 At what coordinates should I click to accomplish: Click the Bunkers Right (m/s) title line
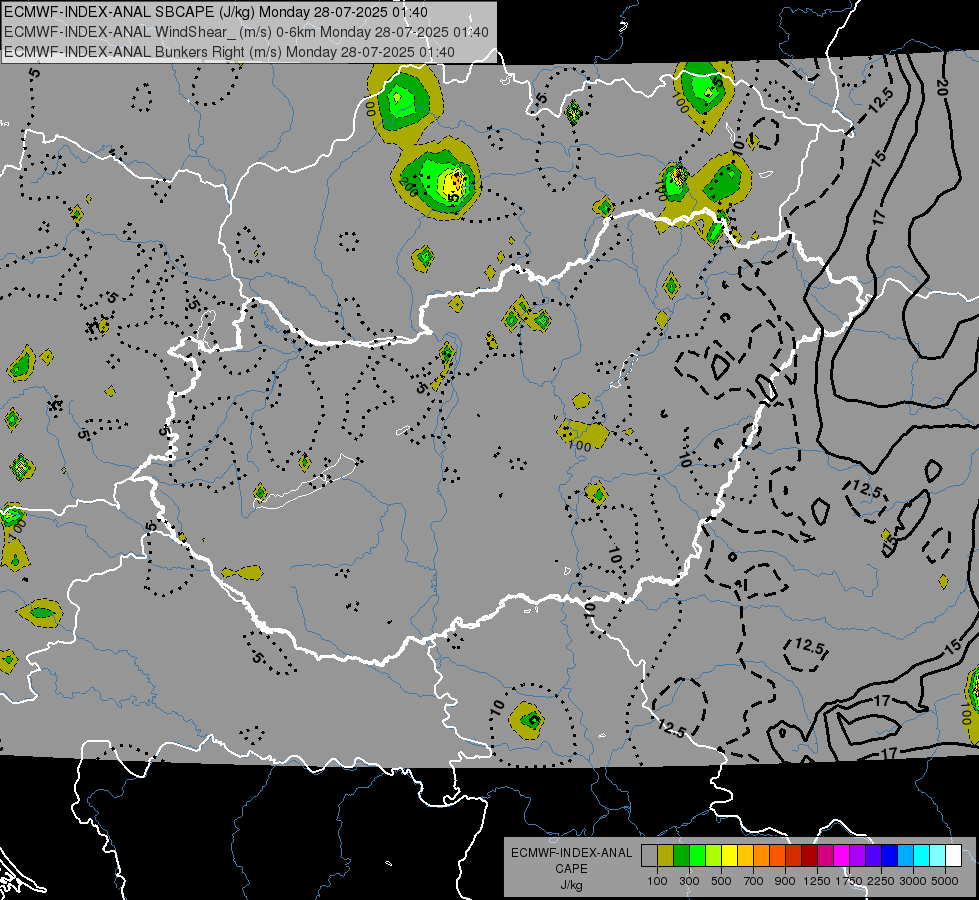click(x=229, y=52)
